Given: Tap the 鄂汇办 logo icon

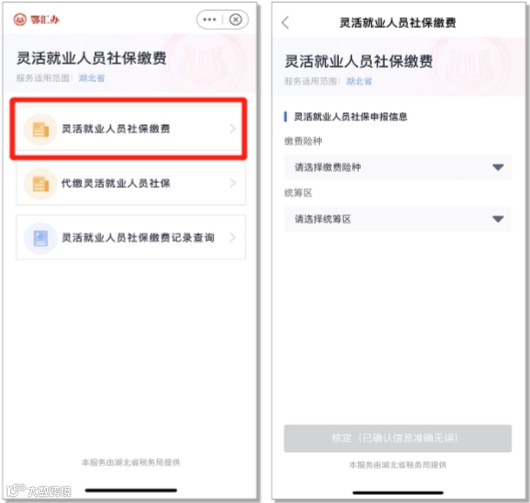Looking at the screenshot, I should coord(20,20).
